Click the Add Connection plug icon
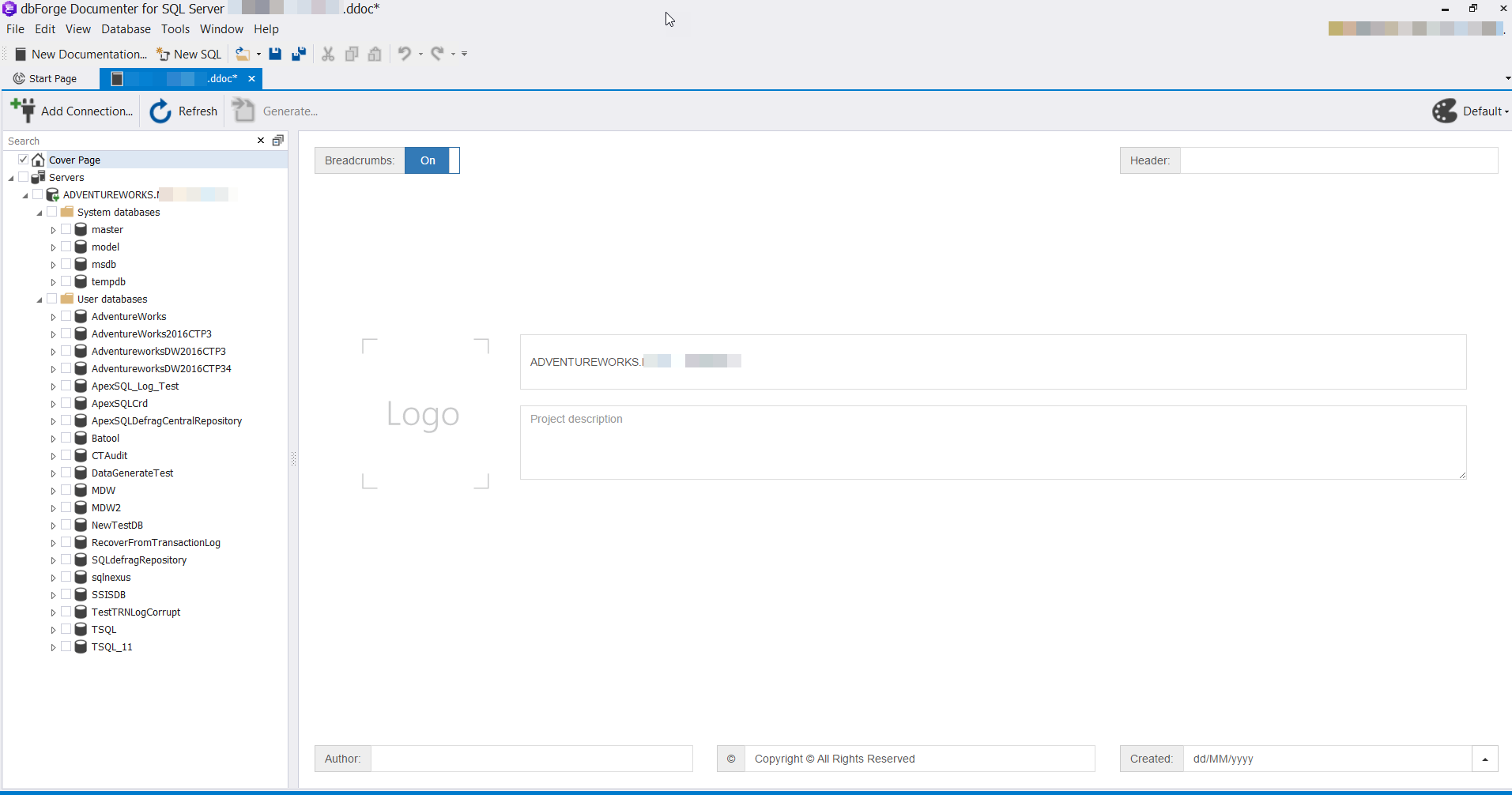The height and width of the screenshot is (795, 1512). 23,111
